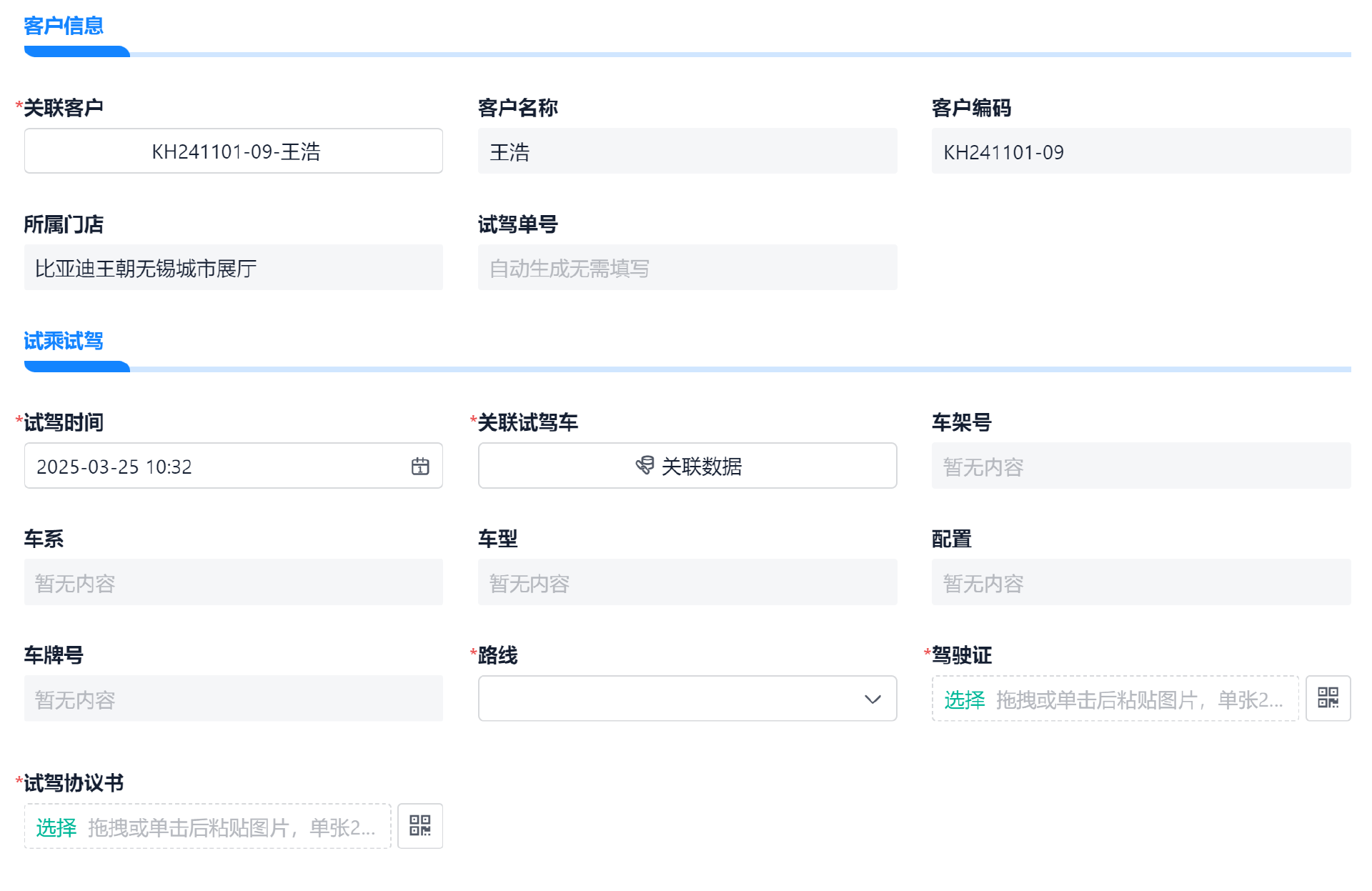This screenshot has width=1372, height=891.
Task: Click the 所属门店 field
Action: 234,268
